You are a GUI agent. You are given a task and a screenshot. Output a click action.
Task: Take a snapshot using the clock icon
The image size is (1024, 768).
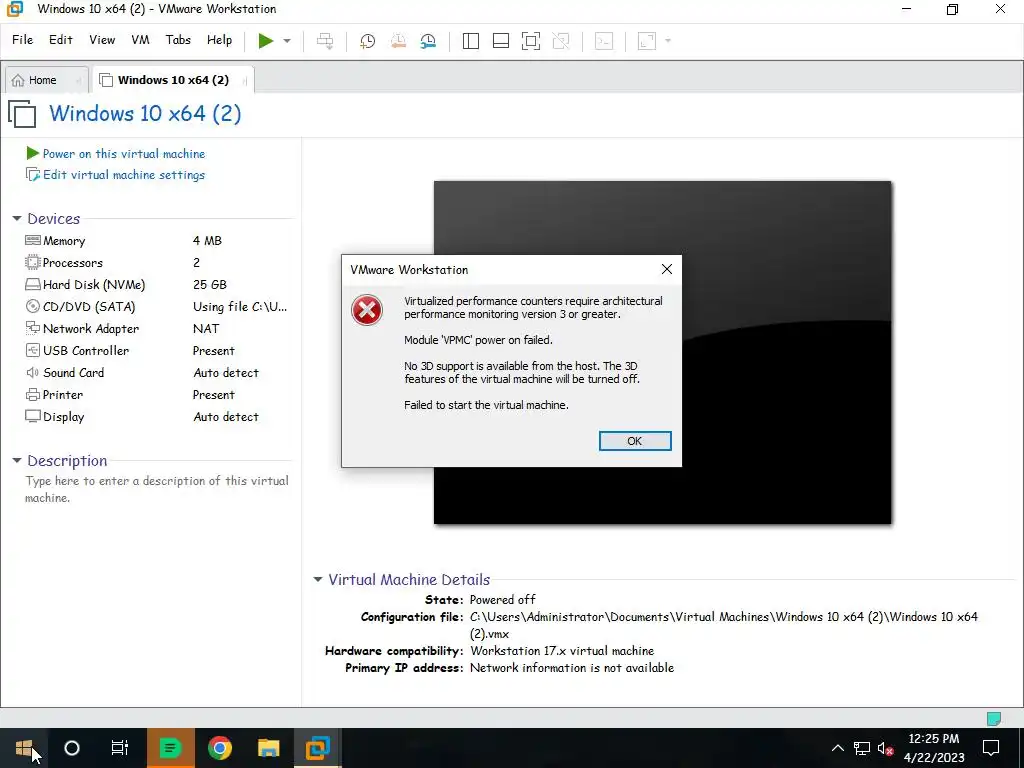[x=368, y=40]
